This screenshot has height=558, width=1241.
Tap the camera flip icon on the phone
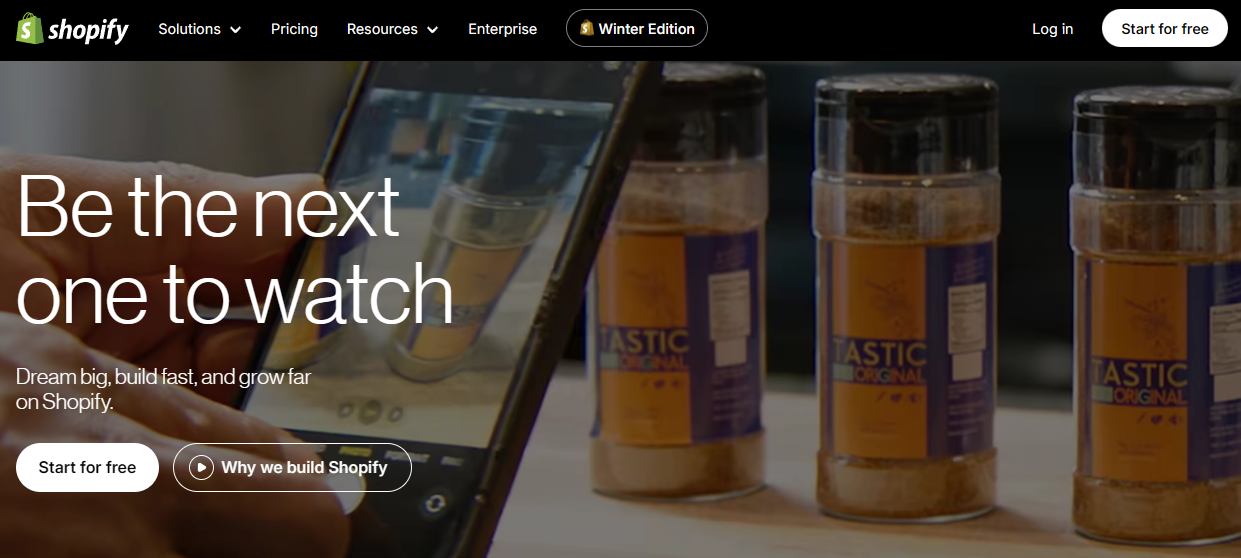[433, 503]
